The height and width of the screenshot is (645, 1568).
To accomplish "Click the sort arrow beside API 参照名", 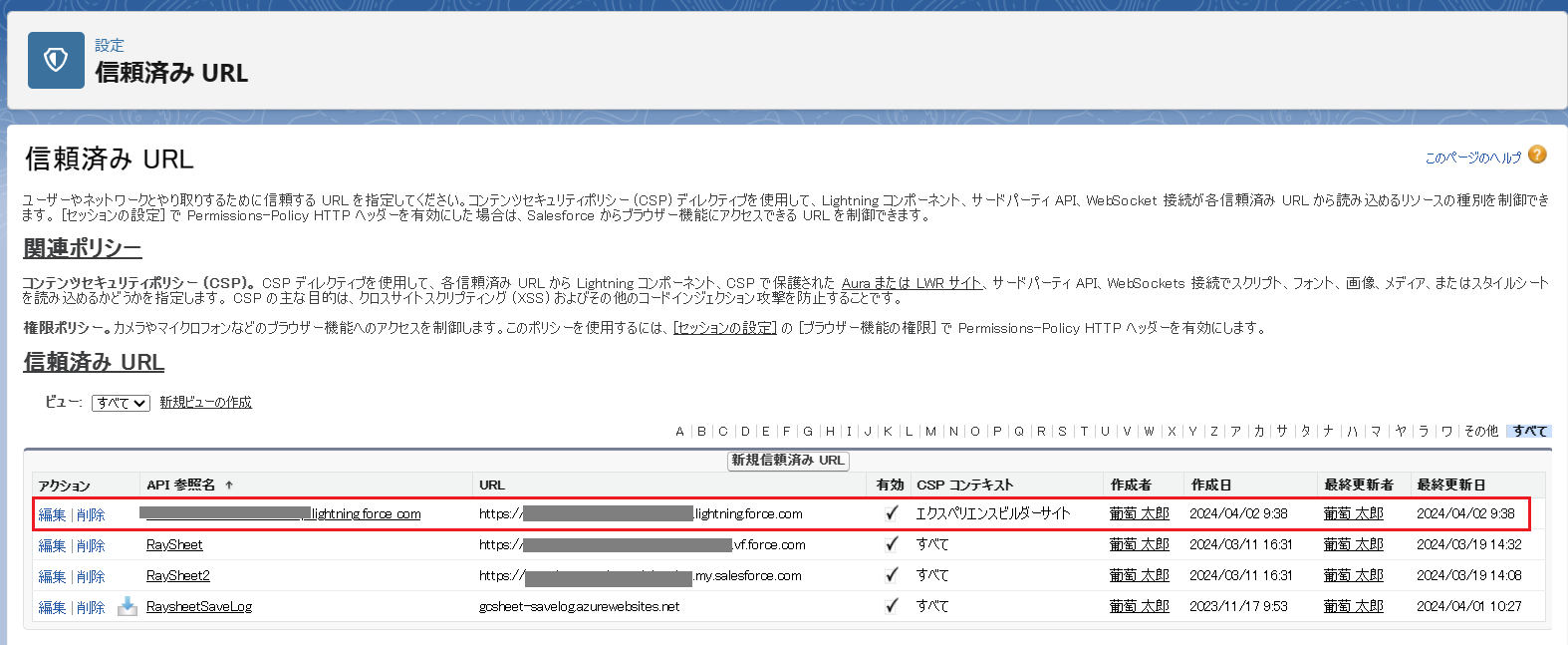I will click(x=229, y=485).
